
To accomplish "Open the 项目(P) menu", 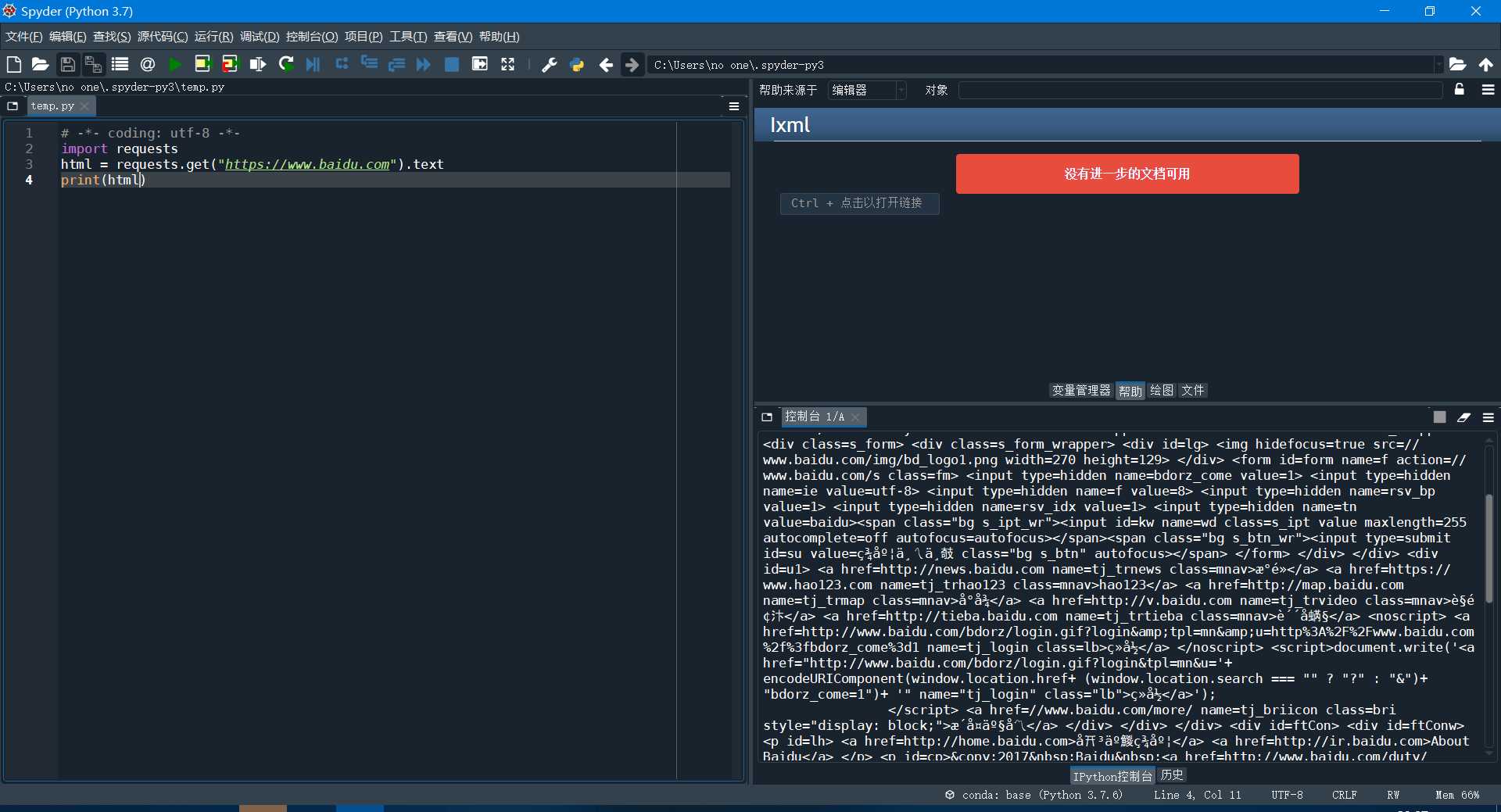I will tap(364, 37).
